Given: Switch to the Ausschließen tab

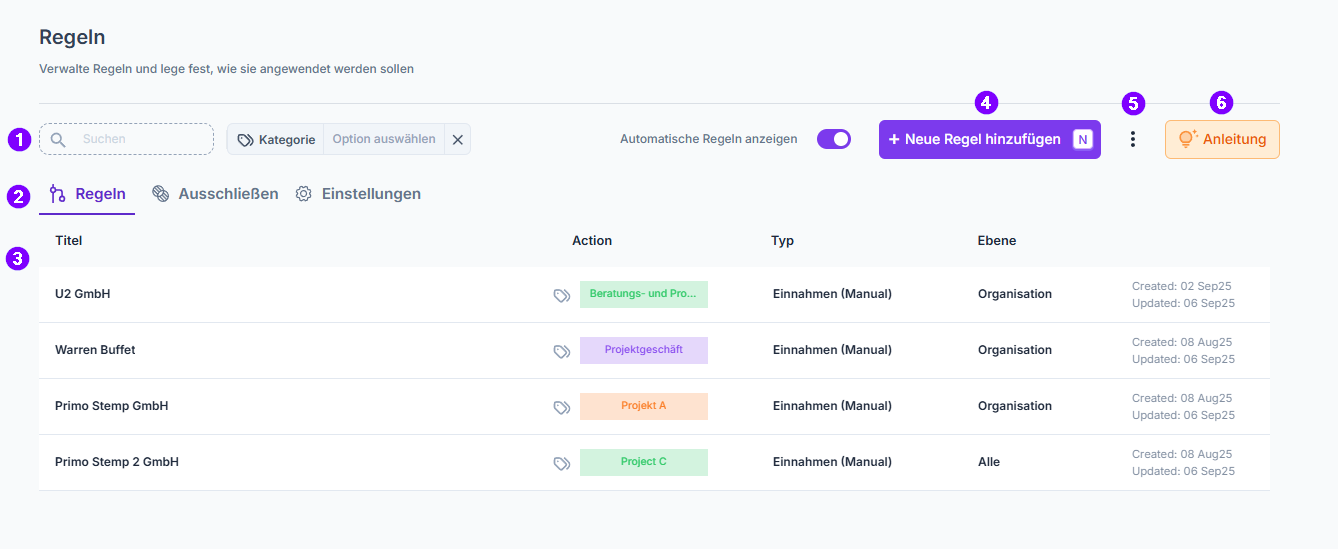Looking at the screenshot, I should [215, 194].
